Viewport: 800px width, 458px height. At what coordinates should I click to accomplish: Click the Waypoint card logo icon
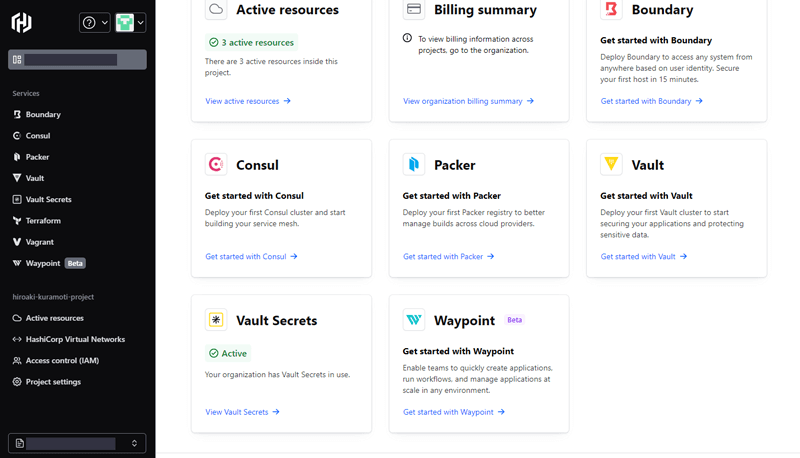(414, 320)
